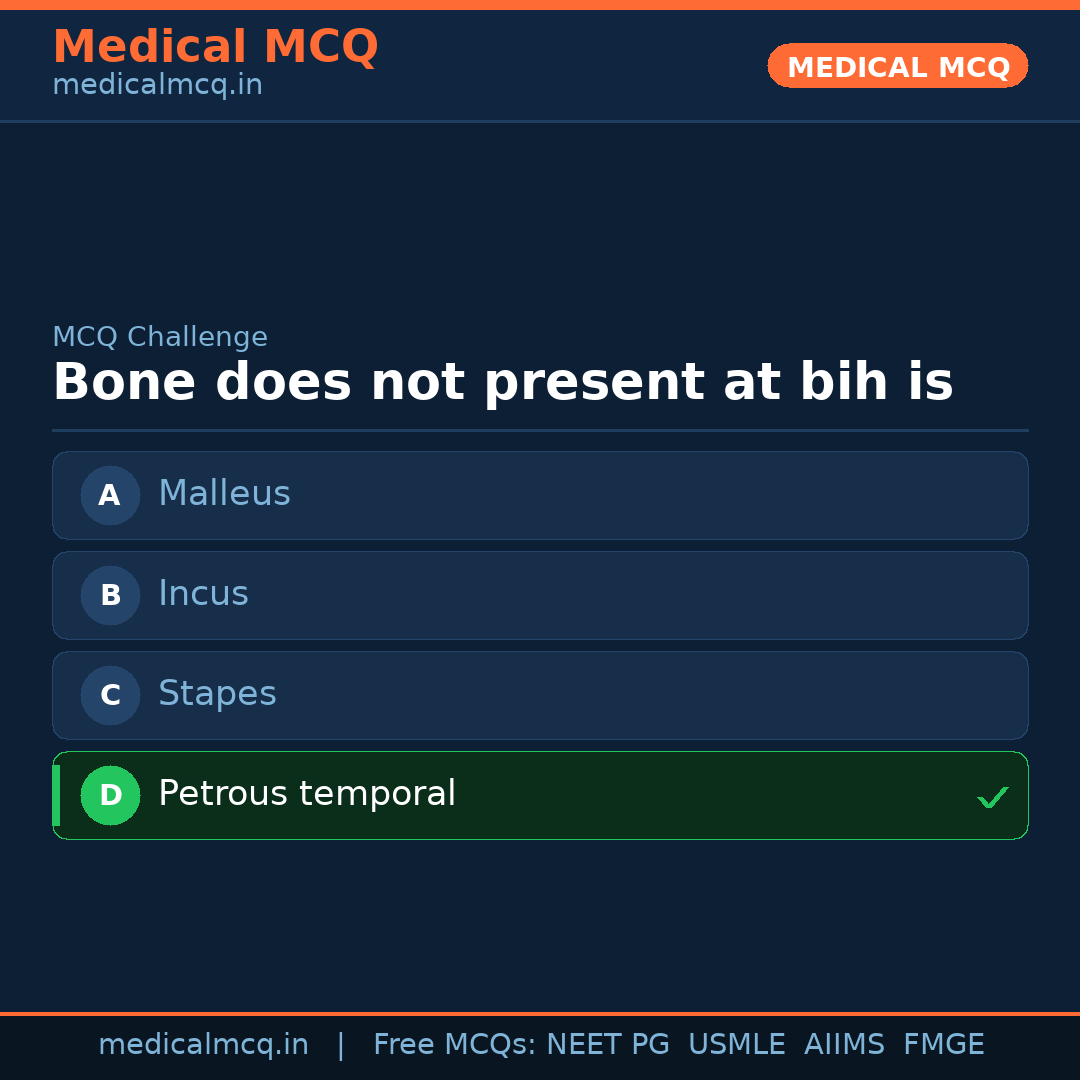
Task: Select FMGE in the footer
Action: (943, 1045)
